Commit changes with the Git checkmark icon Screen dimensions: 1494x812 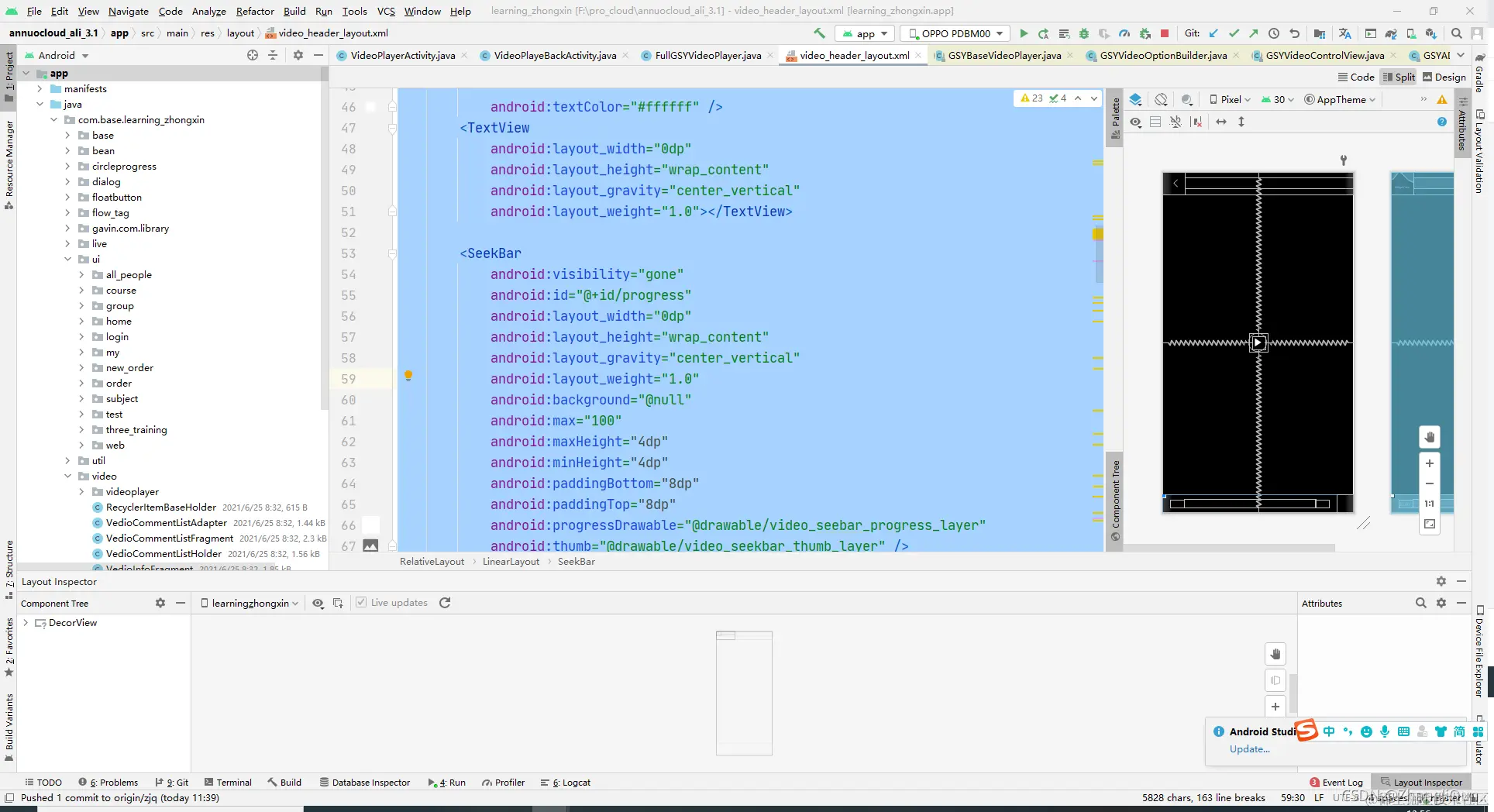coord(1234,33)
